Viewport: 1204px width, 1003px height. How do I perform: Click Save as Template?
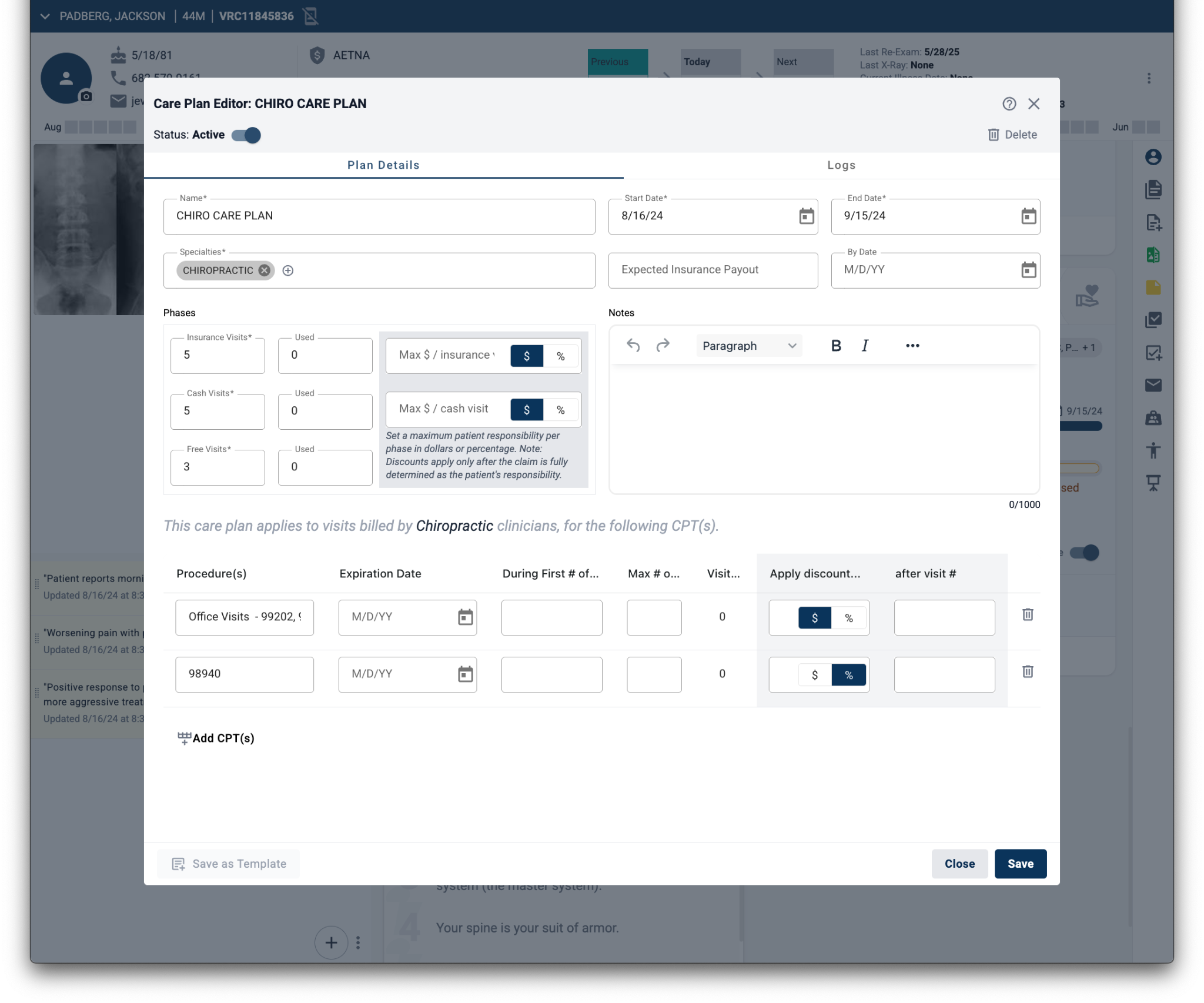pyautogui.click(x=229, y=864)
